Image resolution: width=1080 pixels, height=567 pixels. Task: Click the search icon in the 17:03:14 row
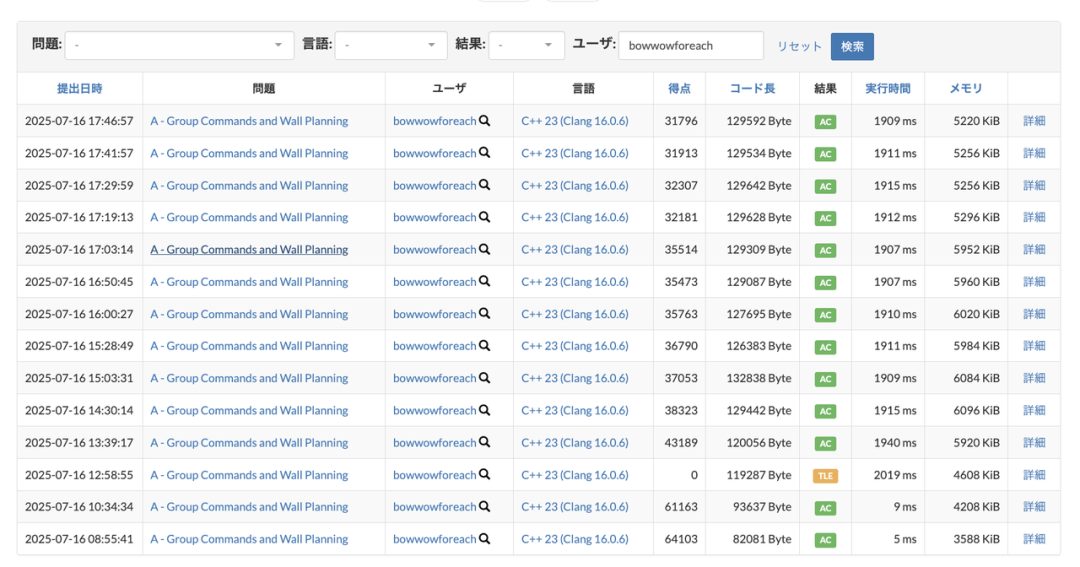tap(485, 249)
